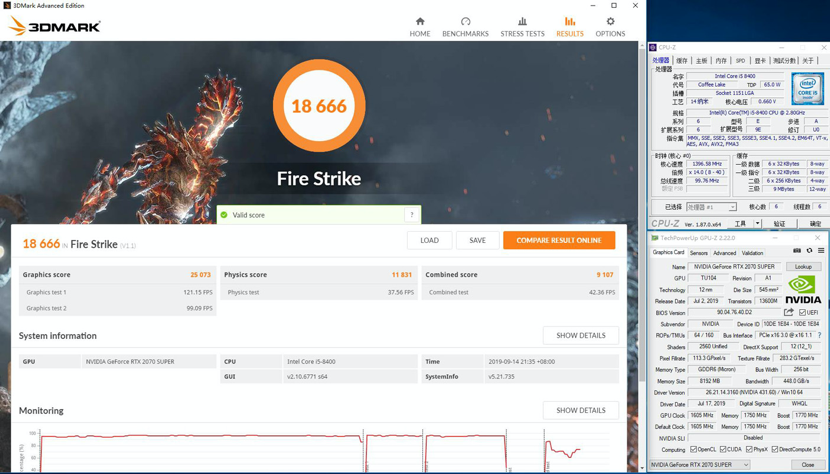Open the GPU selection dropdown in GPU-Z
830x474 pixels.
(x=700, y=465)
